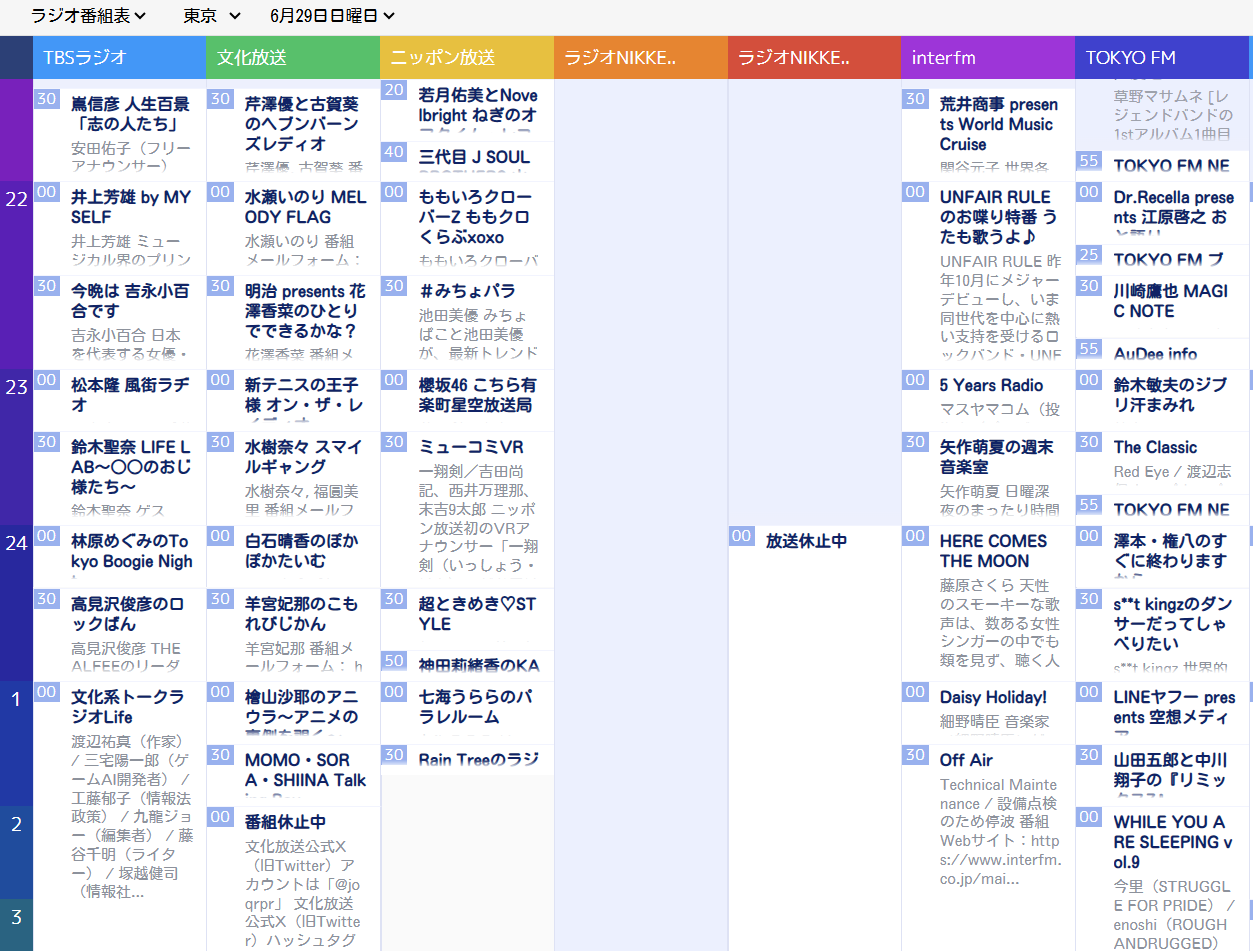Select the 文化放送 station header

click(x=293, y=58)
